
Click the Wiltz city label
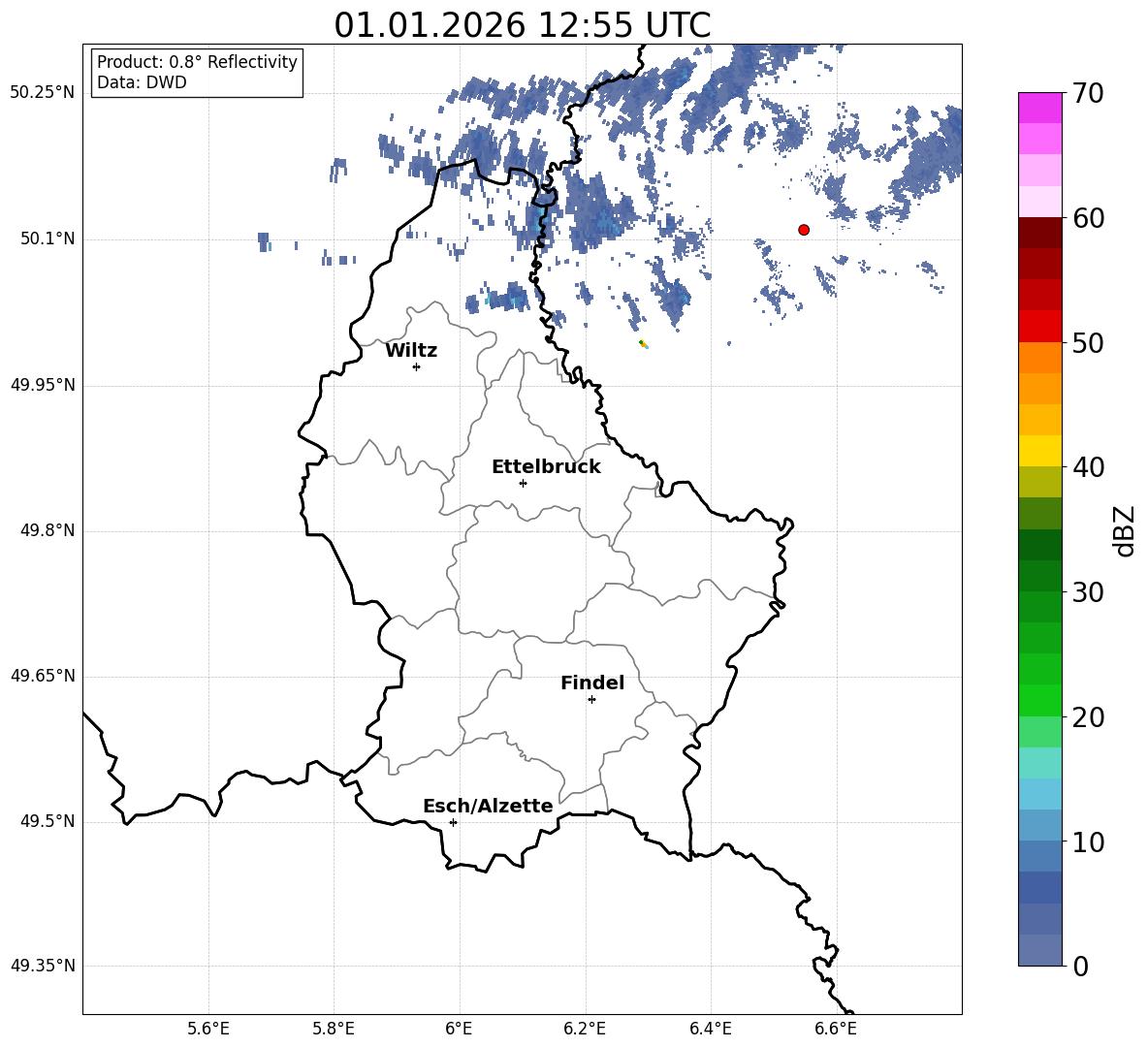(411, 351)
